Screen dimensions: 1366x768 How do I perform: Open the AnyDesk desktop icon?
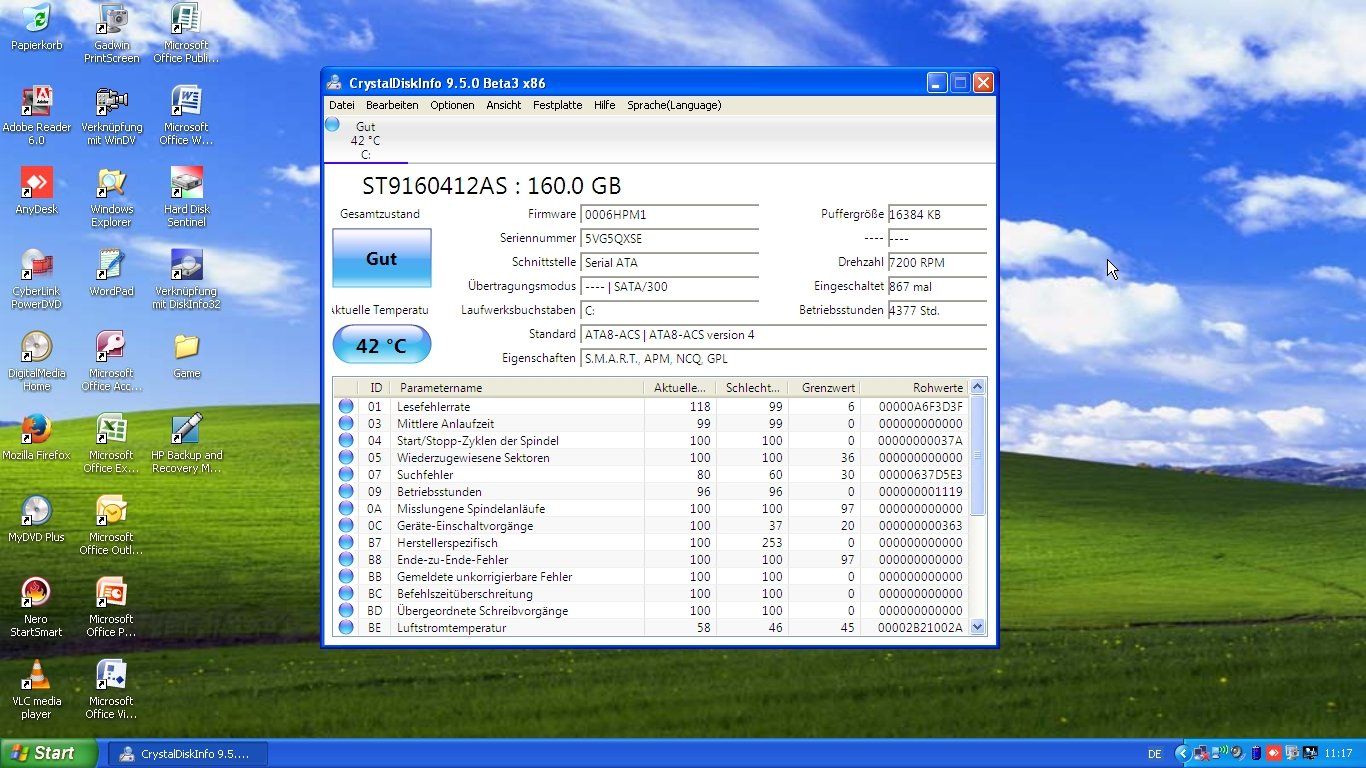click(36, 191)
